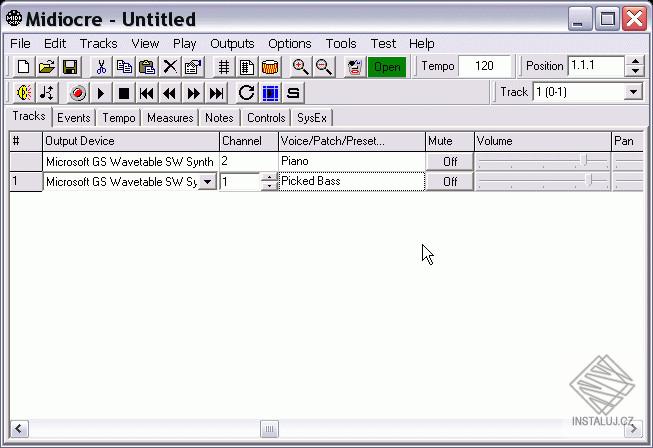Stop playback with the square button

pos(124,92)
